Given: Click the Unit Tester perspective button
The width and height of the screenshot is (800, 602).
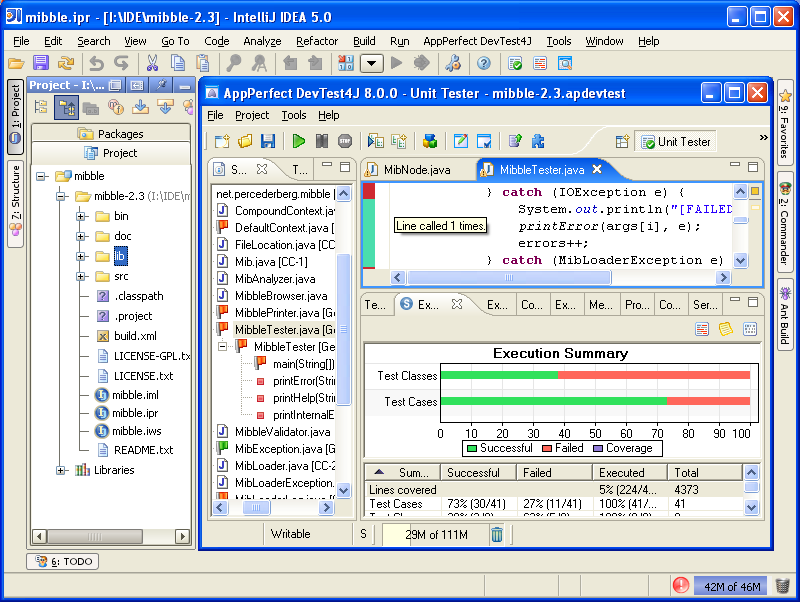Looking at the screenshot, I should click(676, 142).
